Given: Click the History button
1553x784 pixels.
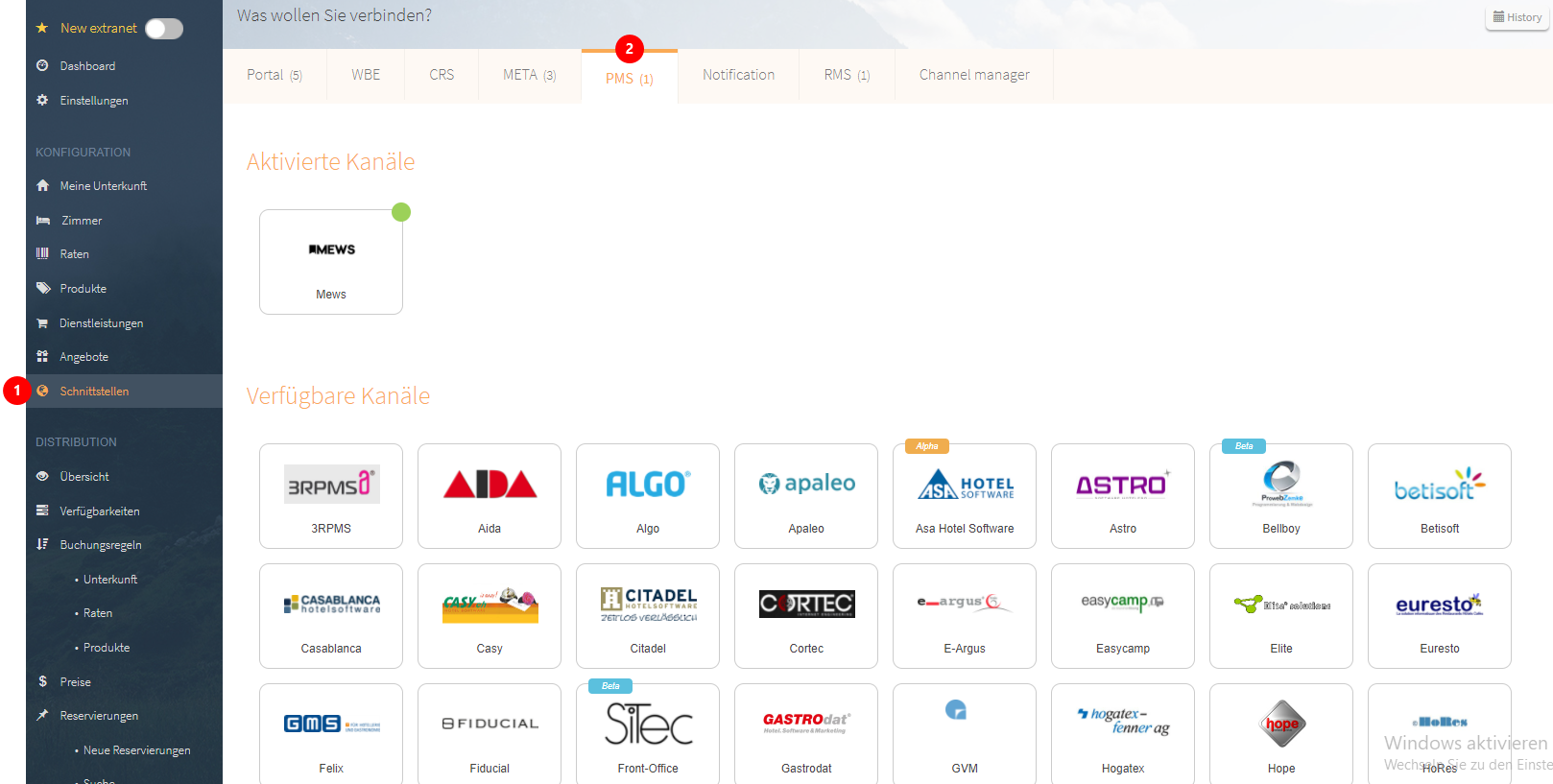Looking at the screenshot, I should pyautogui.click(x=1517, y=17).
